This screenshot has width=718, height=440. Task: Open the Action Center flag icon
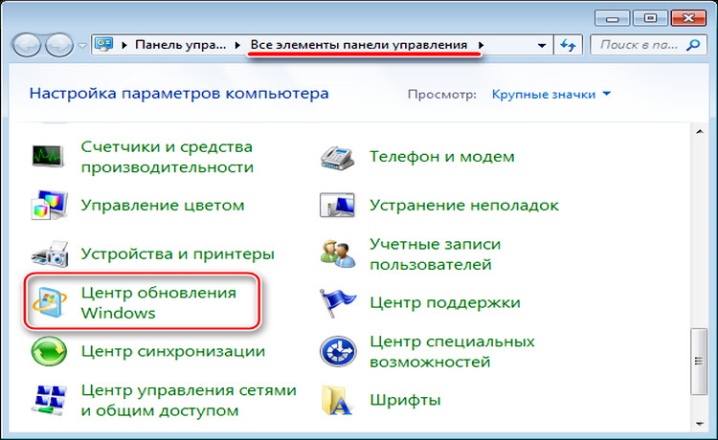pos(337,302)
